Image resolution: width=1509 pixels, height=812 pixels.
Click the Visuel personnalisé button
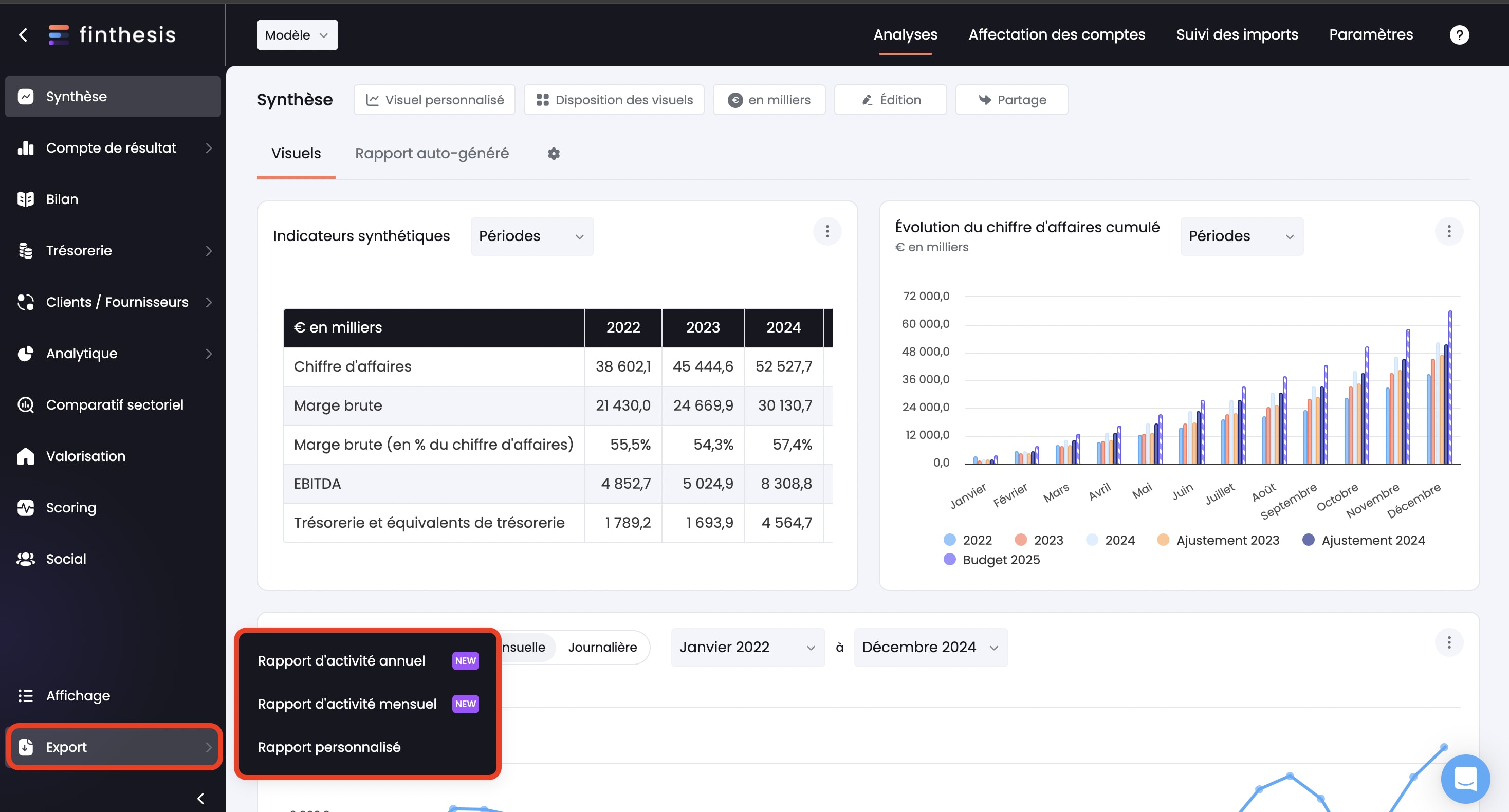pos(434,100)
